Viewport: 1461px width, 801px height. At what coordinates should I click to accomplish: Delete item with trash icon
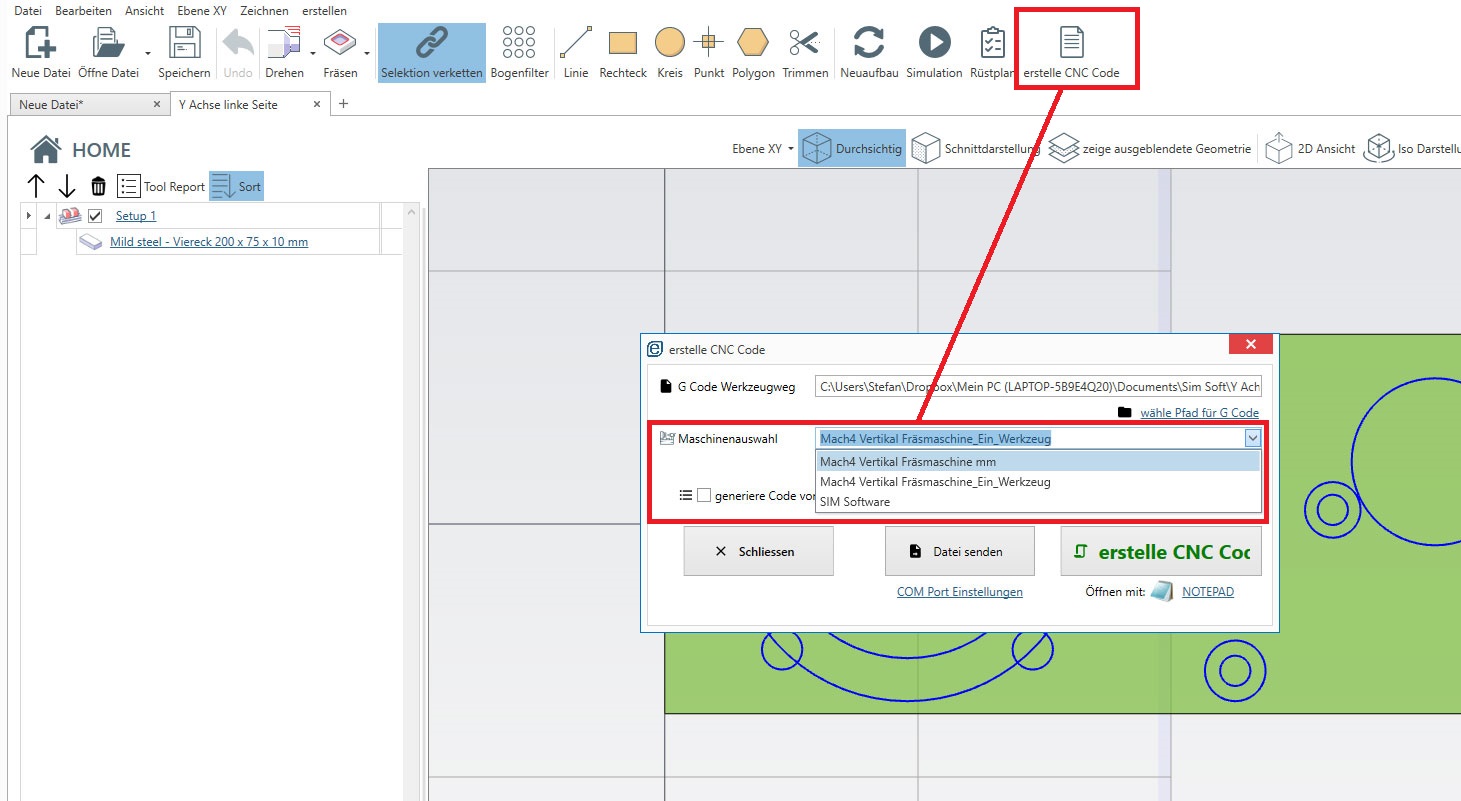pyautogui.click(x=98, y=186)
